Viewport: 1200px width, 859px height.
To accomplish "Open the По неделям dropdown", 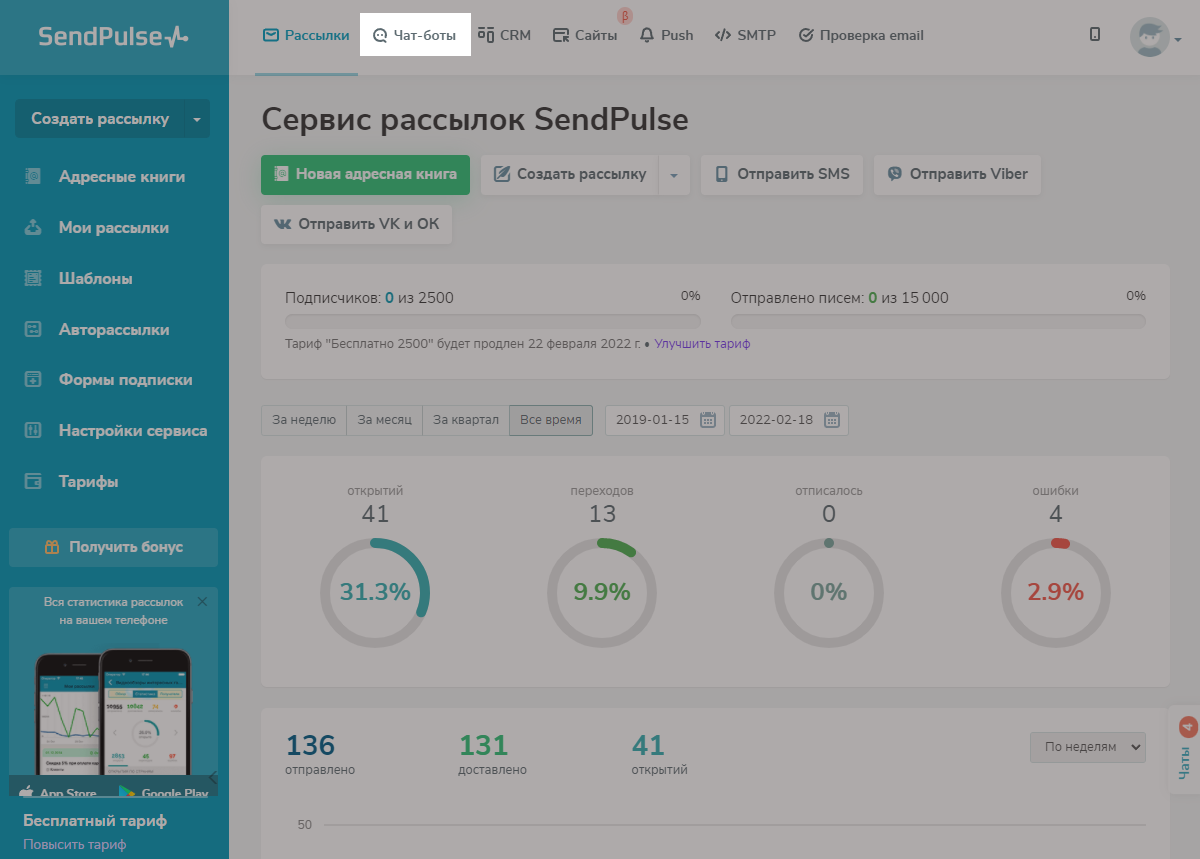I will point(1088,747).
